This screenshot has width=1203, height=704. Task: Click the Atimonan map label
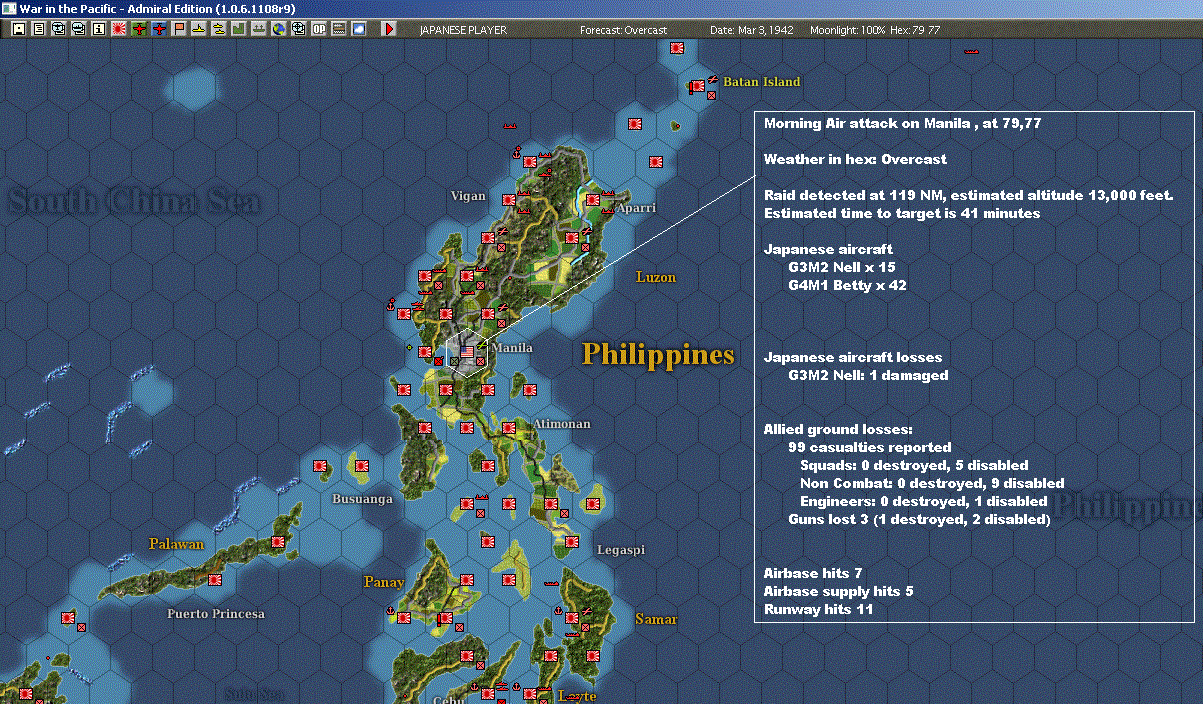pyautogui.click(x=561, y=424)
